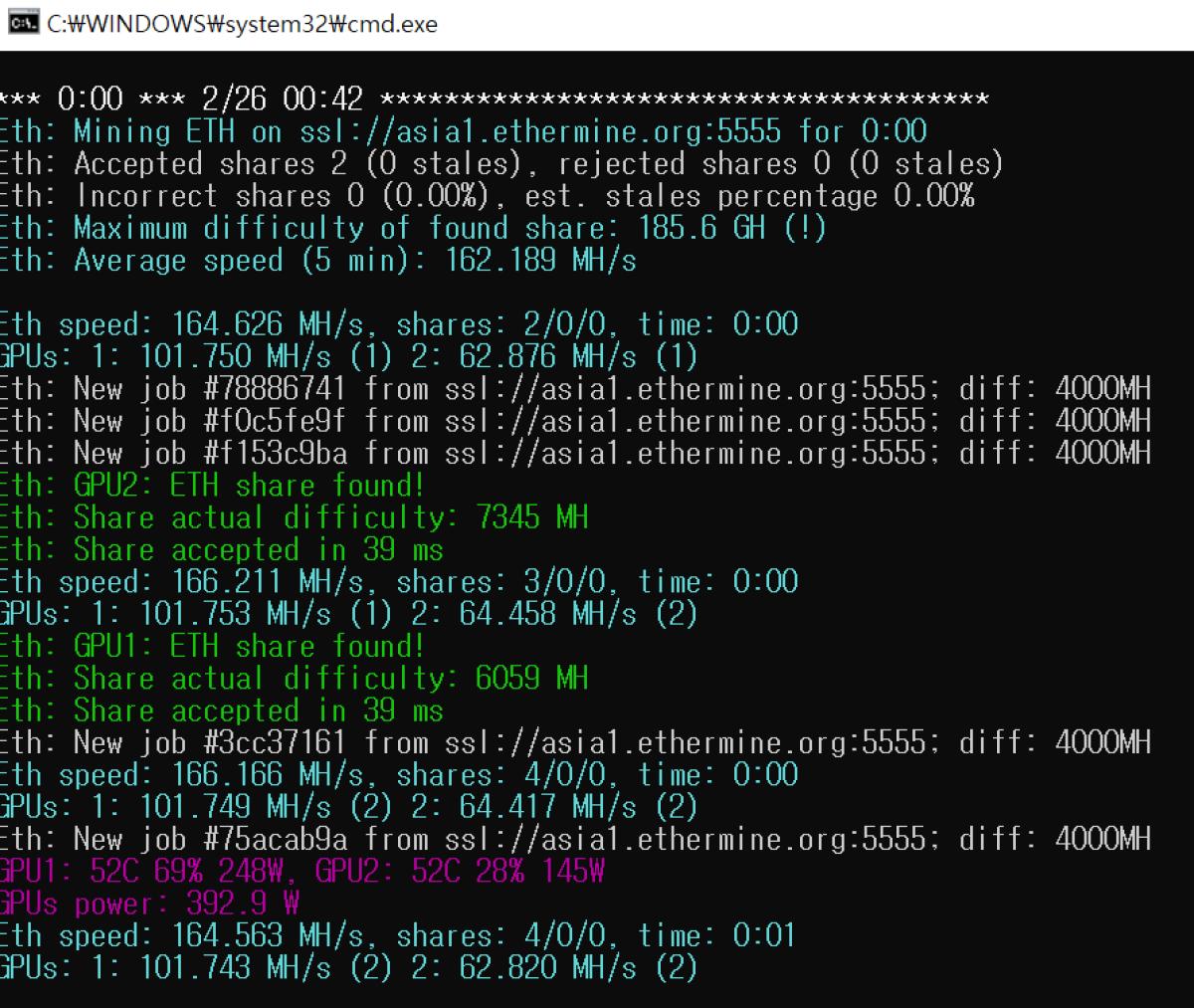Click the Eth speed 164.626 MH/s line

coord(398,324)
